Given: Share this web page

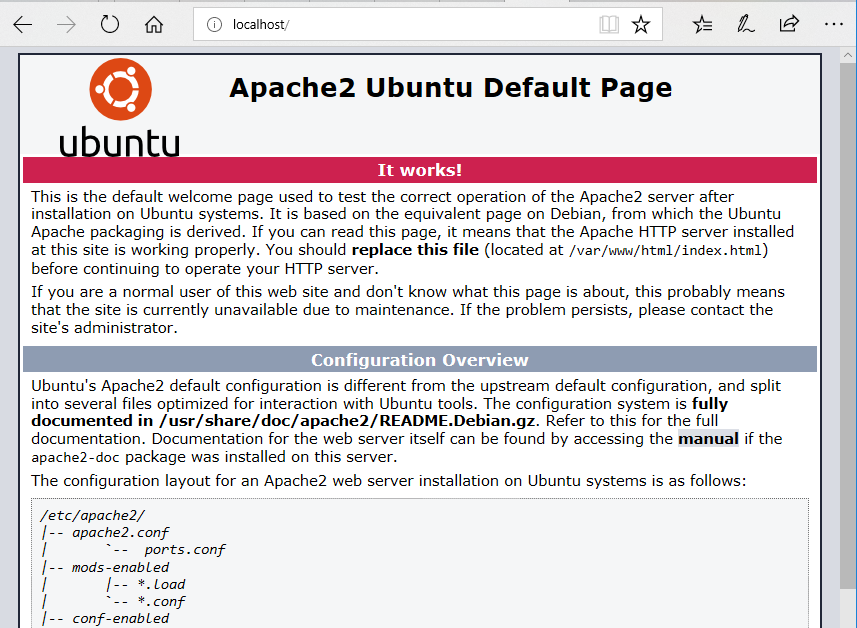Looking at the screenshot, I should (x=789, y=25).
